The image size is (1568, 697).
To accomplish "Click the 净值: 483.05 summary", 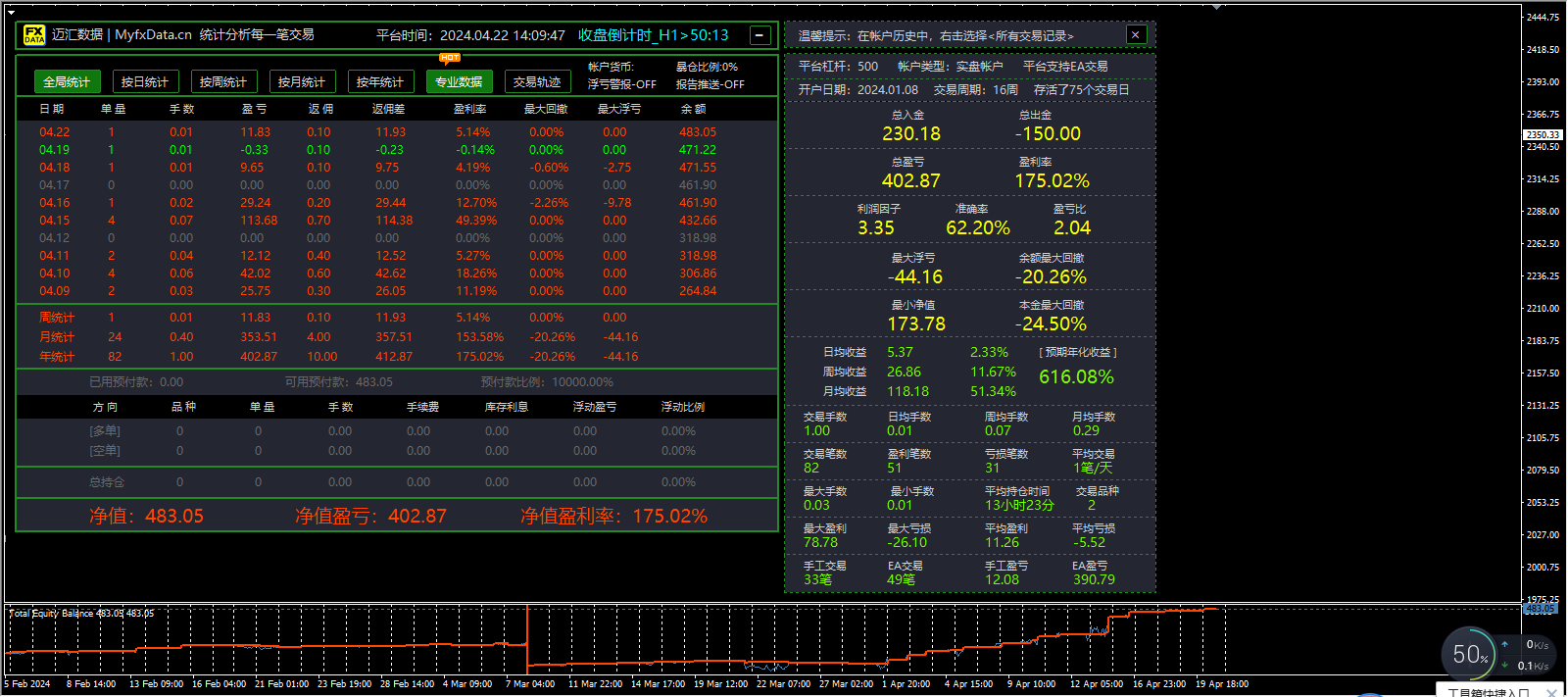I will (x=146, y=516).
